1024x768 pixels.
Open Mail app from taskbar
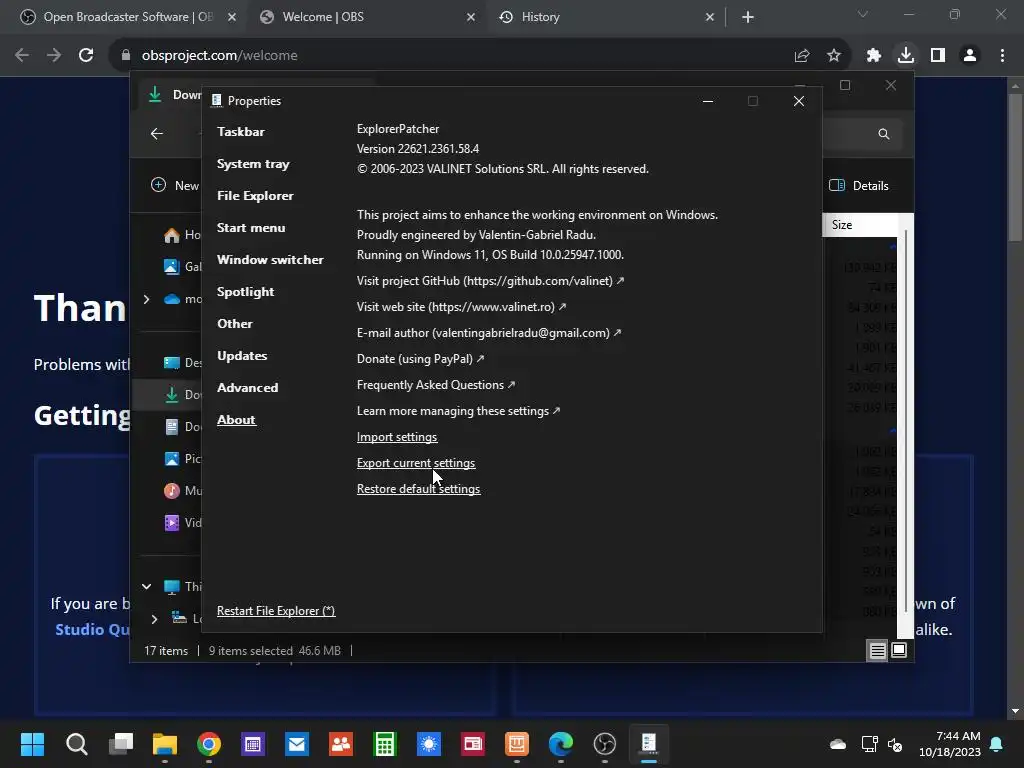pyautogui.click(x=296, y=744)
